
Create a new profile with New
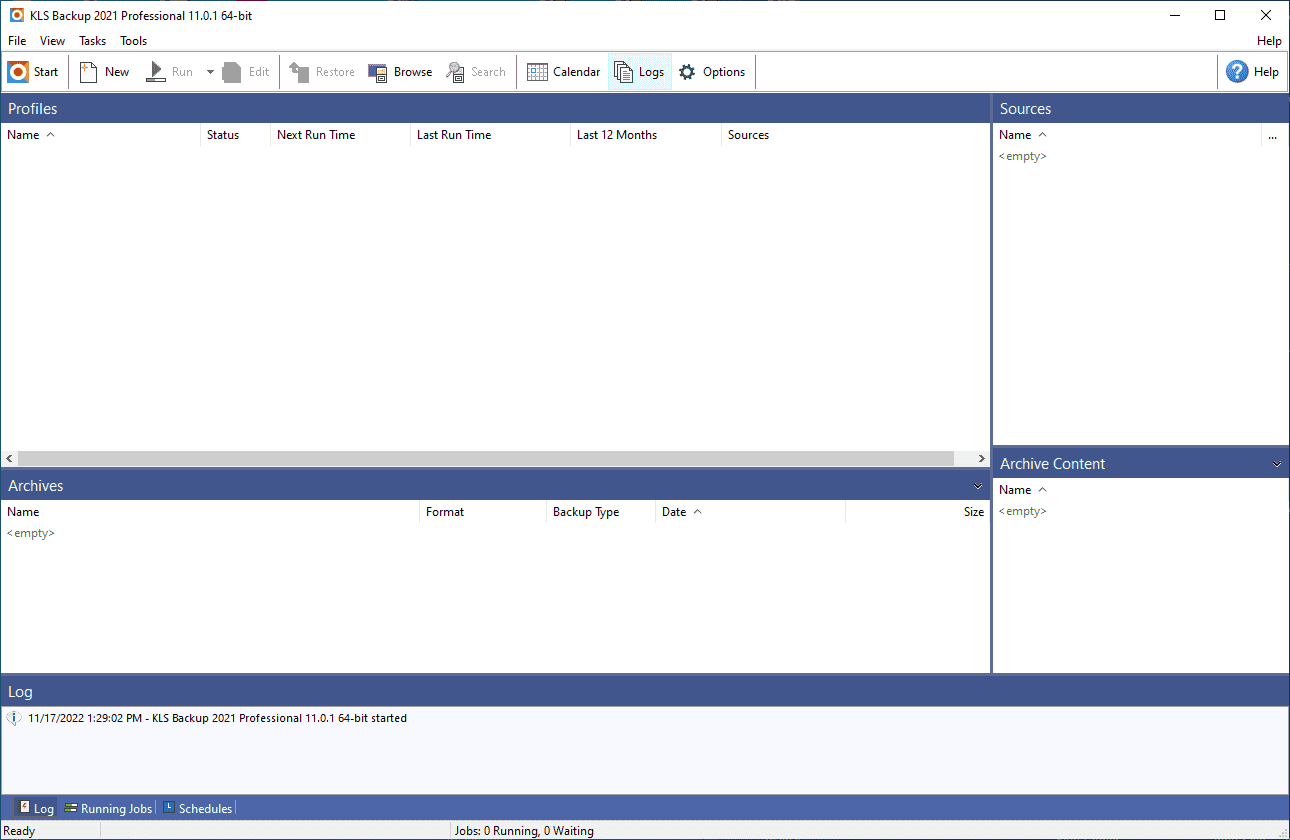pyautogui.click(x=104, y=72)
